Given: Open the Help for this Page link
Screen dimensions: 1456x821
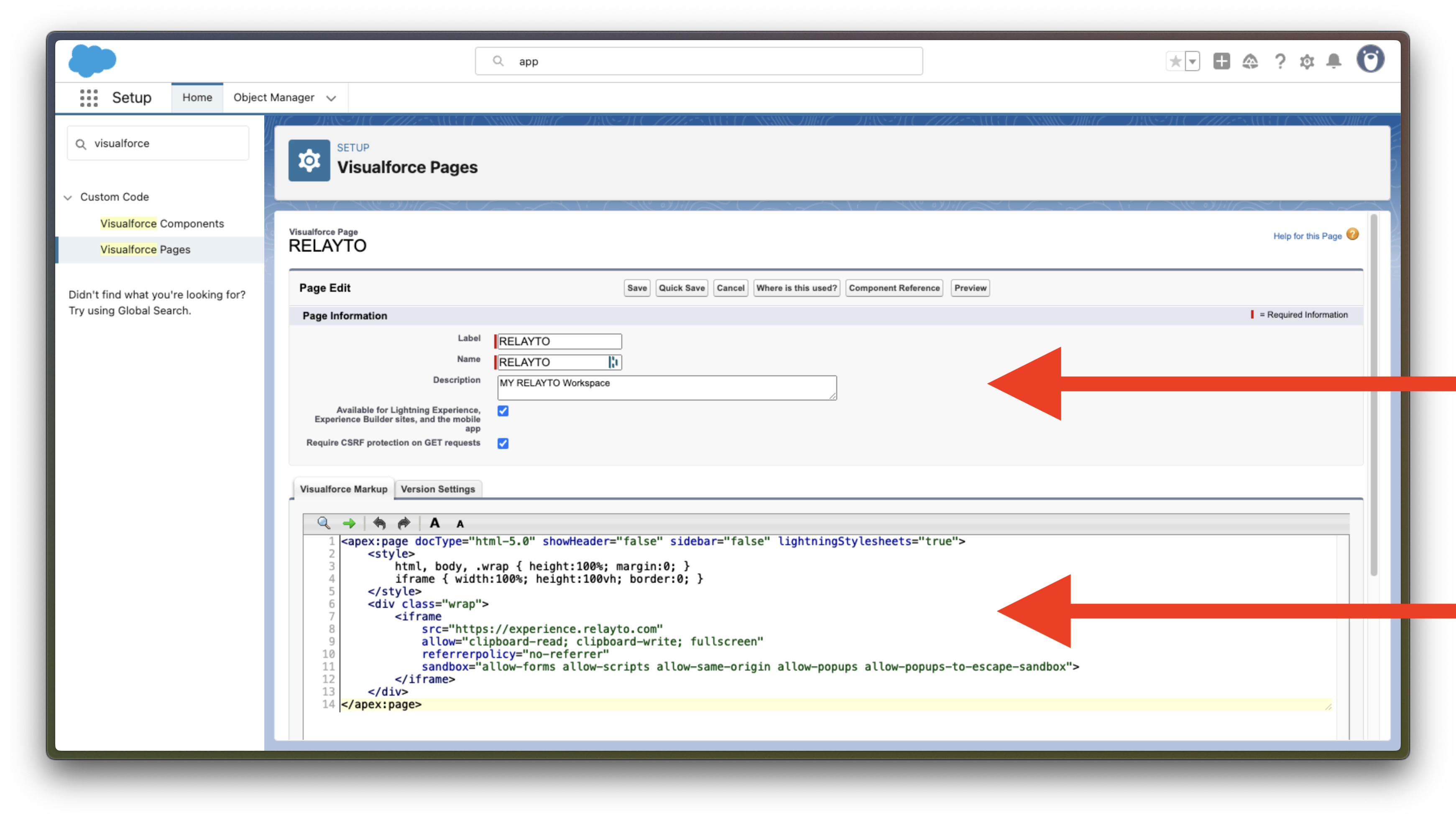Looking at the screenshot, I should (1307, 236).
